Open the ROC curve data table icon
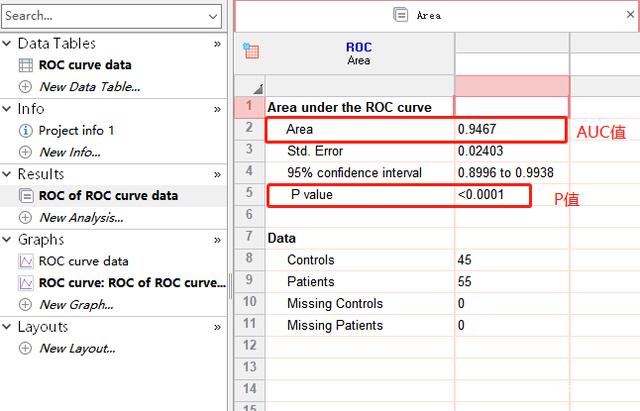 click(26, 65)
